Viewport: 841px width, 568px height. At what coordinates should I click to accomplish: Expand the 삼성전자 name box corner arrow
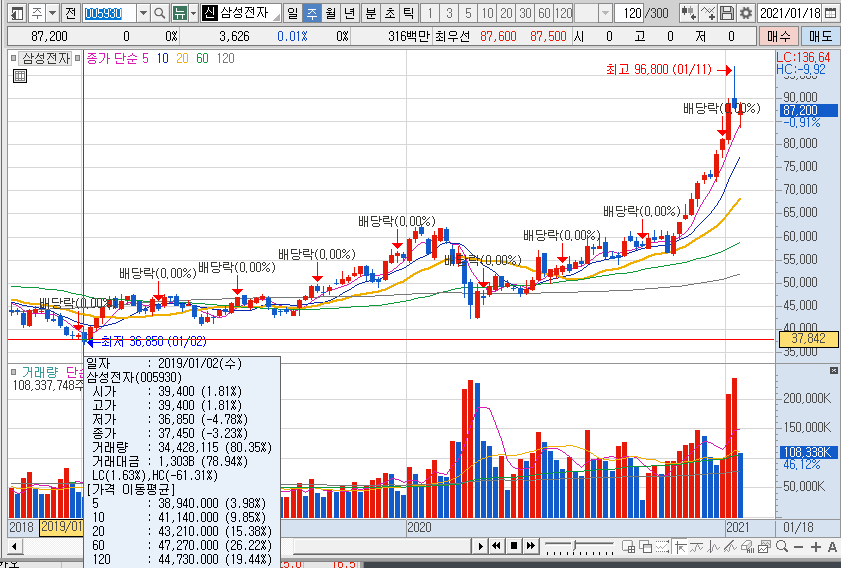(x=276, y=17)
